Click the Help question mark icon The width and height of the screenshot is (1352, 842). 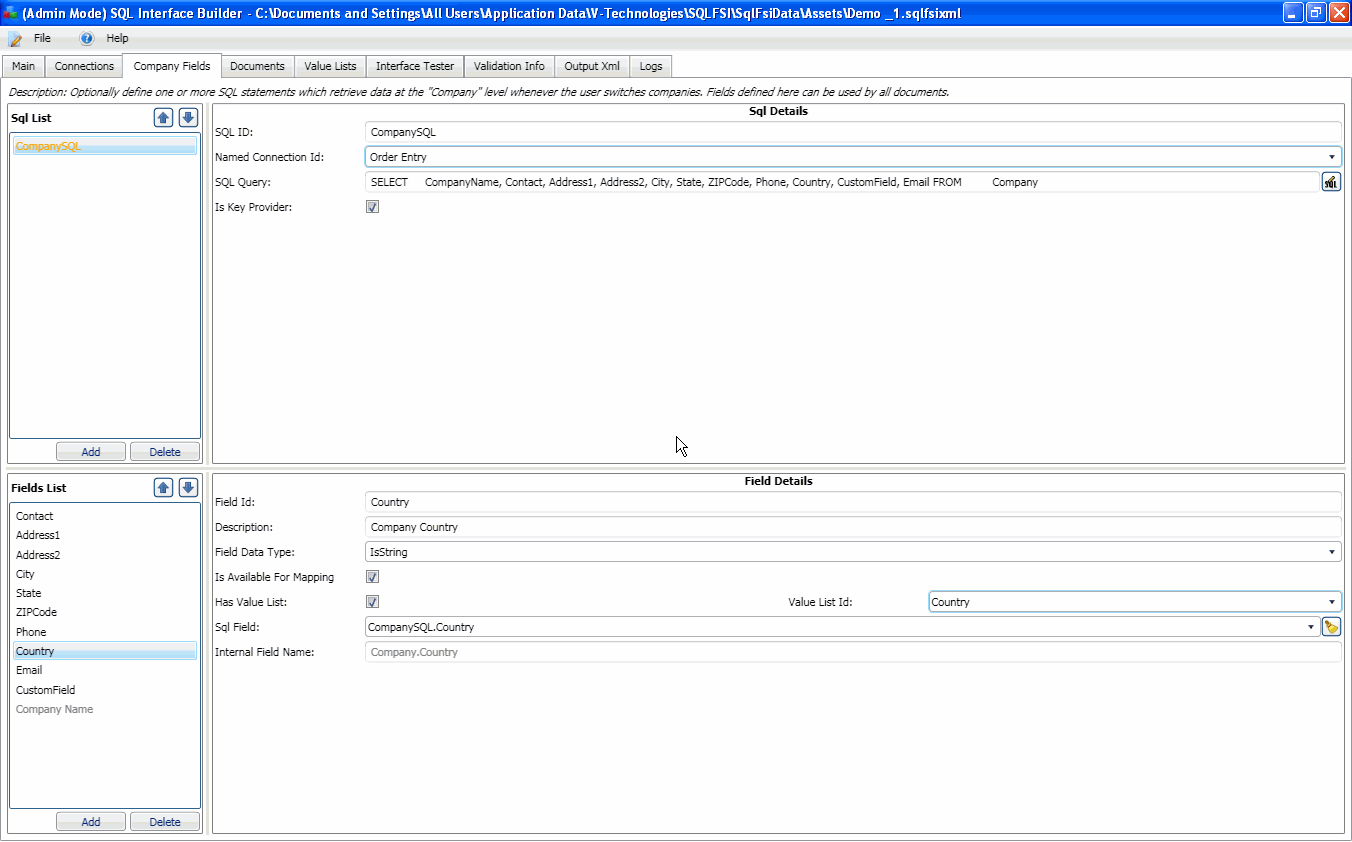click(87, 38)
